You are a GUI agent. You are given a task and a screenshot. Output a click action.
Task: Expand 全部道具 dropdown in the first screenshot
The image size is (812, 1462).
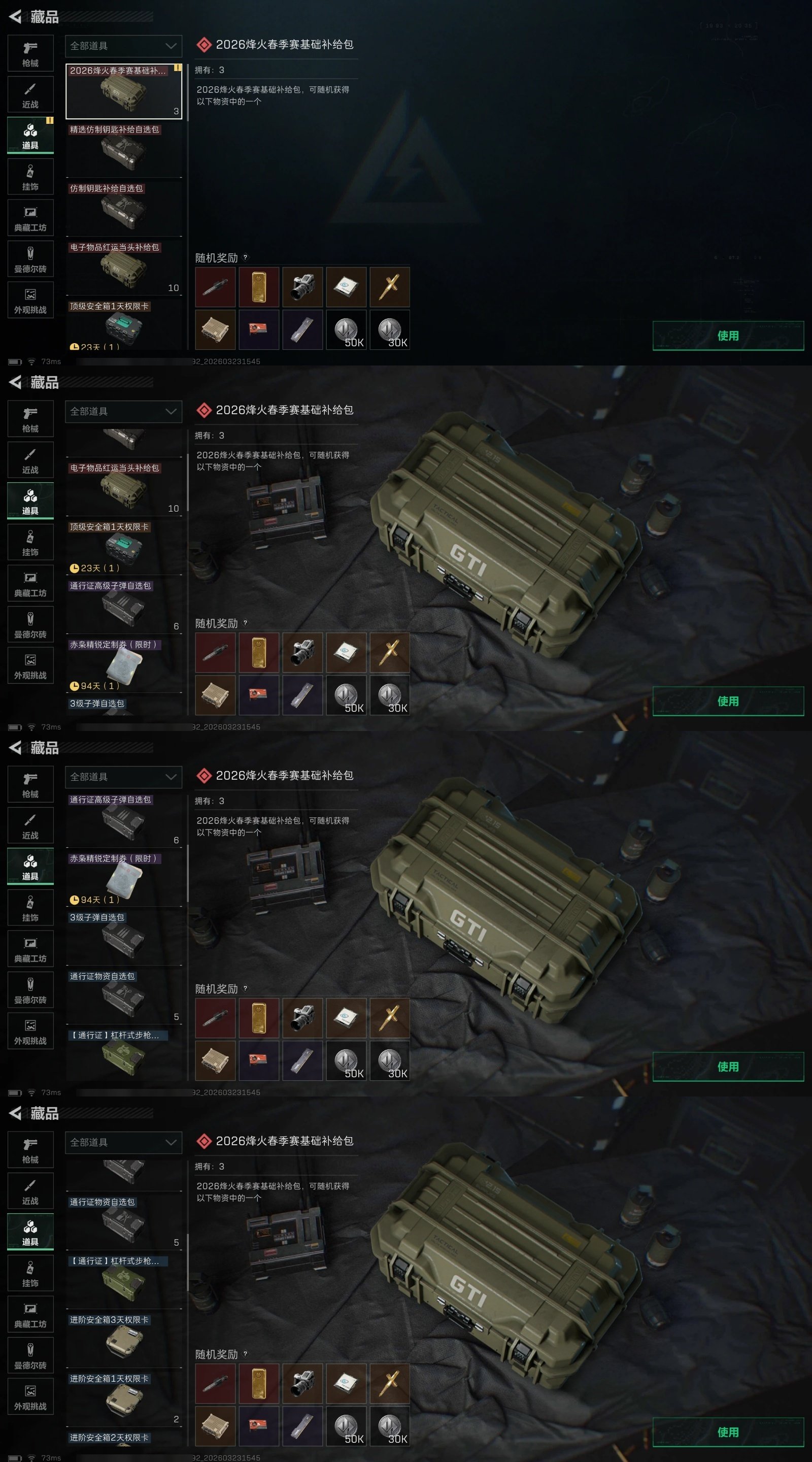(x=124, y=46)
